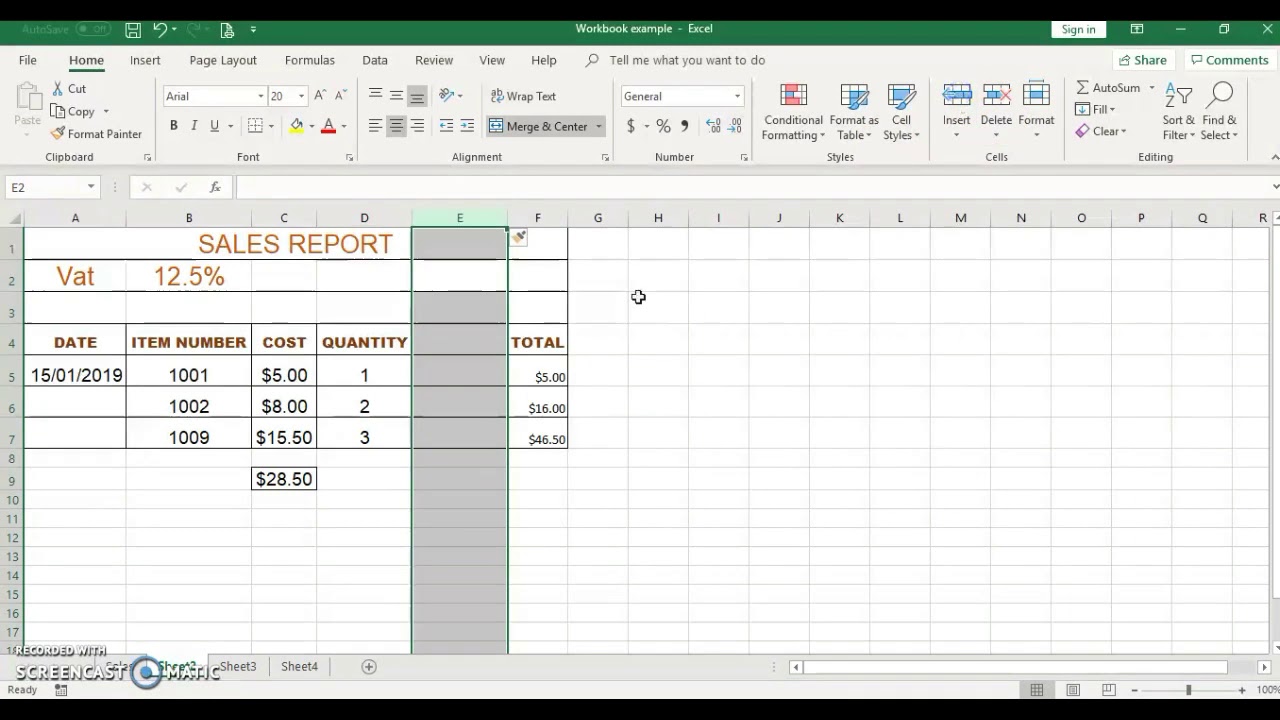1280x720 pixels.
Task: Toggle Bold formatting
Action: (x=174, y=126)
